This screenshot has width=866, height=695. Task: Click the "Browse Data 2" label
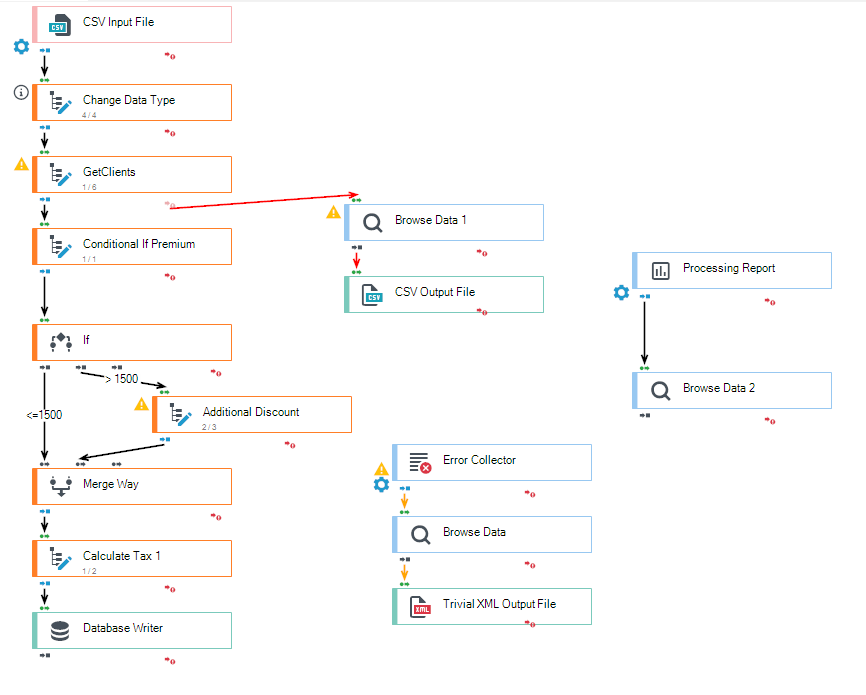click(x=719, y=388)
